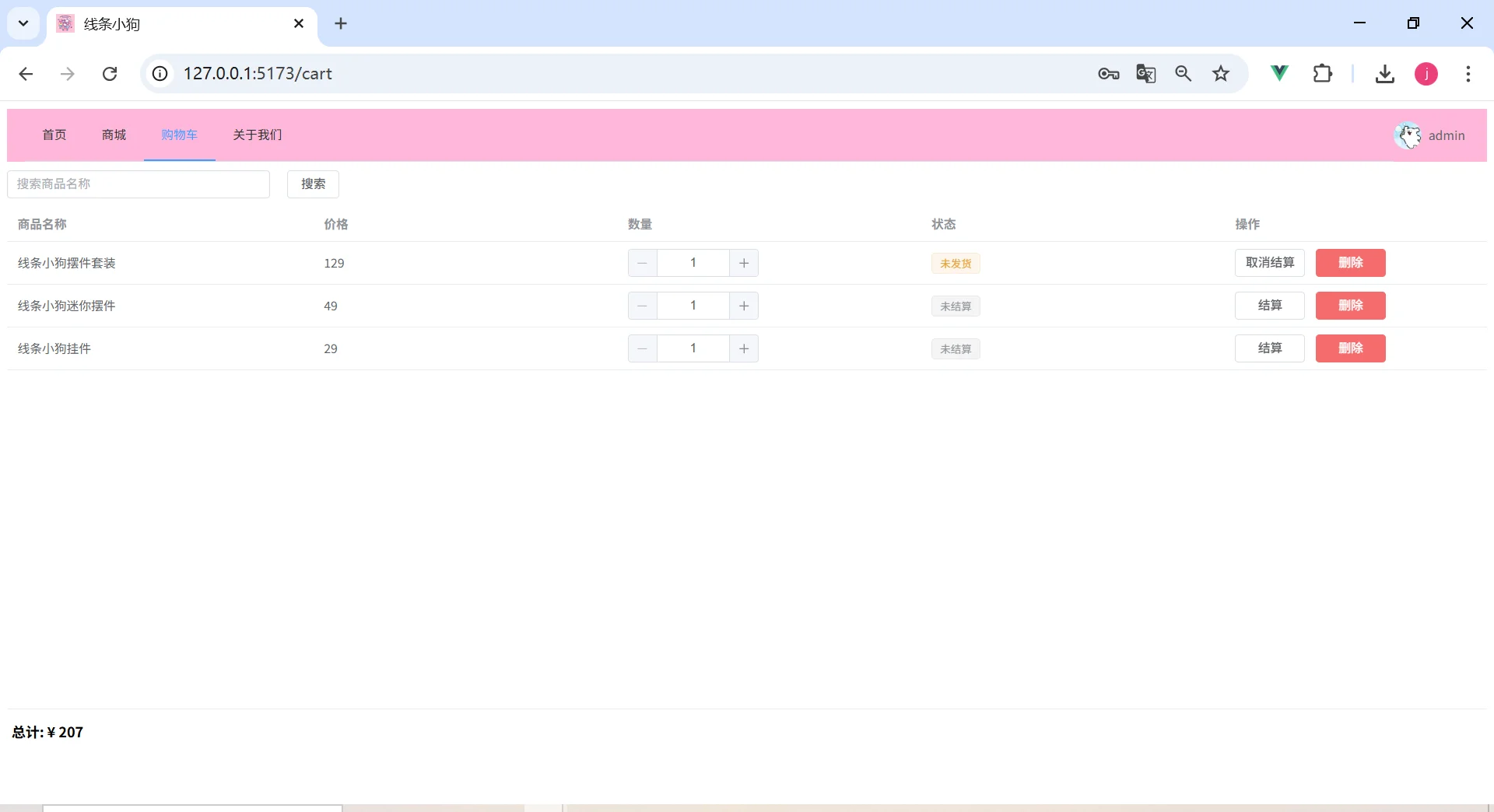Close the browser window
Screen dimensions: 1494x812
[1467, 23]
